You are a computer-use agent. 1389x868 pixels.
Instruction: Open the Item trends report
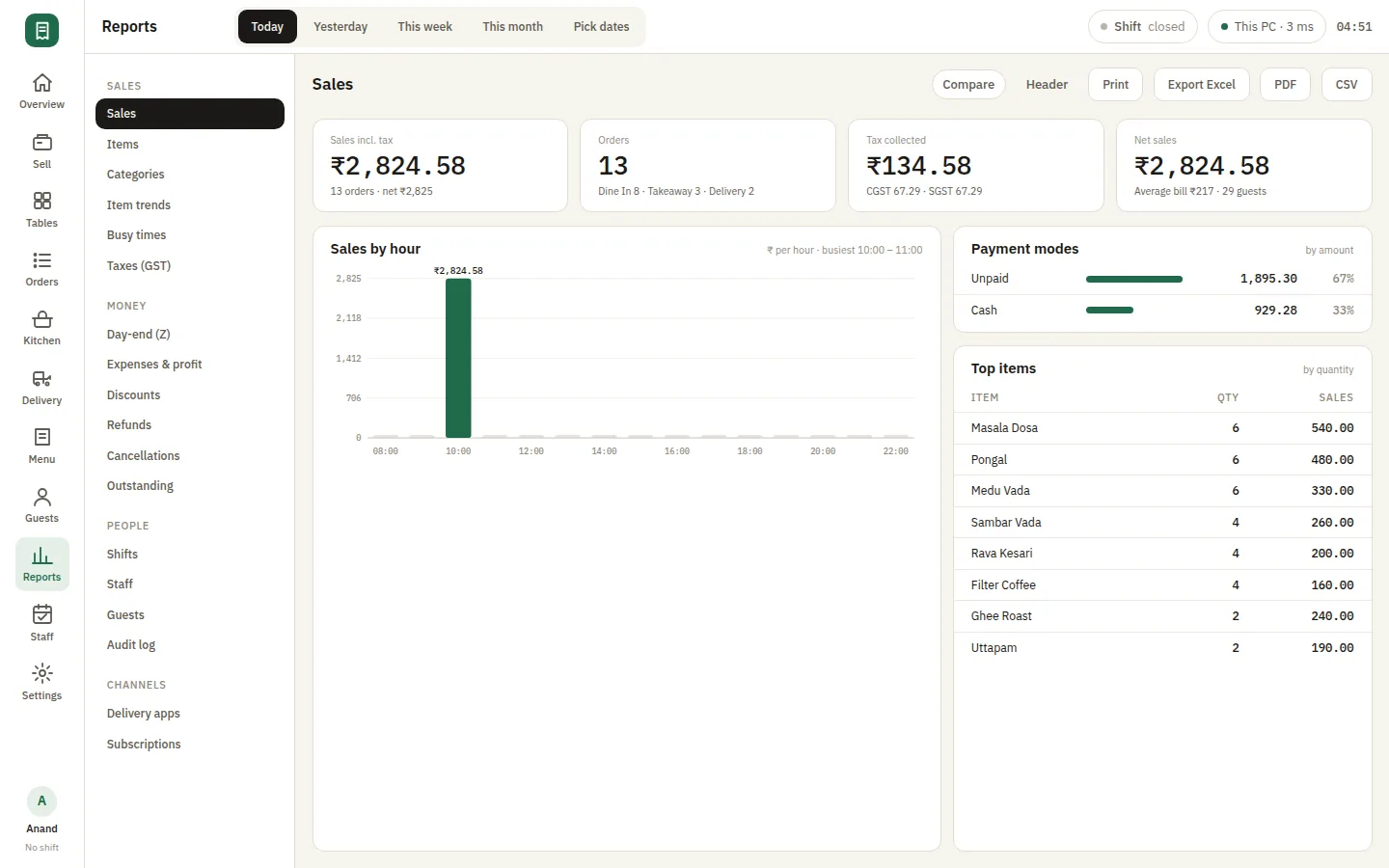(190, 205)
